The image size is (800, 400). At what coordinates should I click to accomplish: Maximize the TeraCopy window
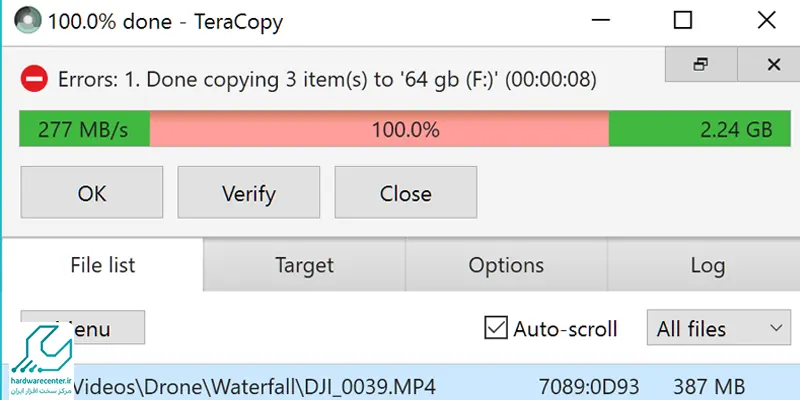683,20
